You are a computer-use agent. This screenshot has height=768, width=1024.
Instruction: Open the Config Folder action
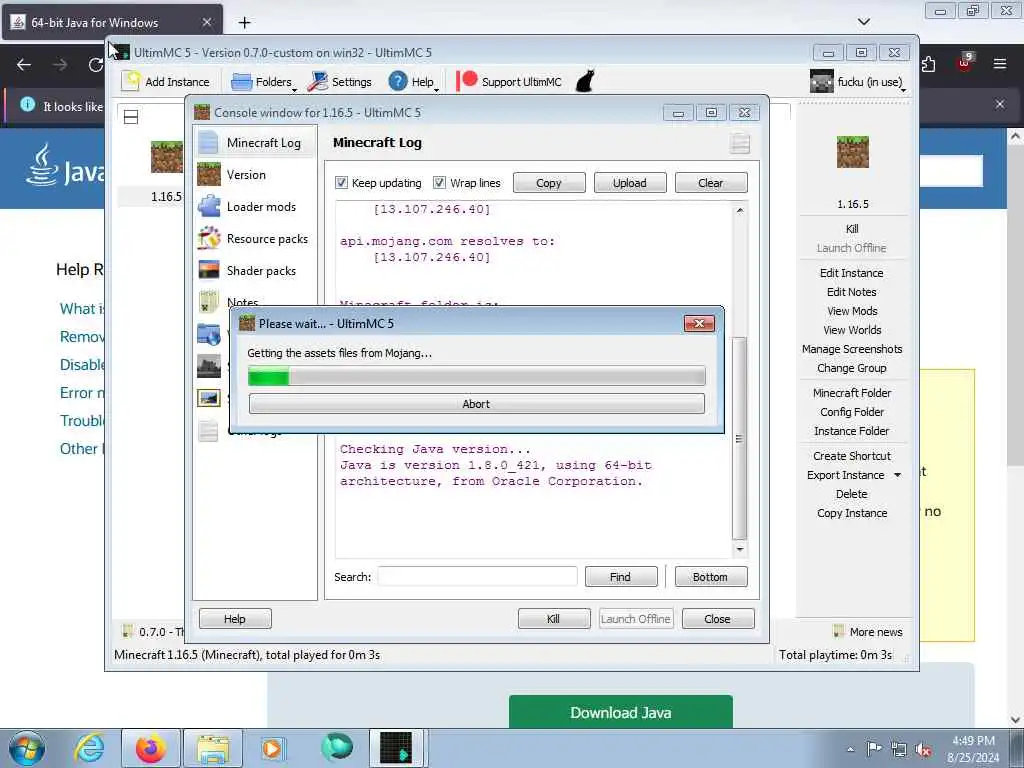point(852,411)
